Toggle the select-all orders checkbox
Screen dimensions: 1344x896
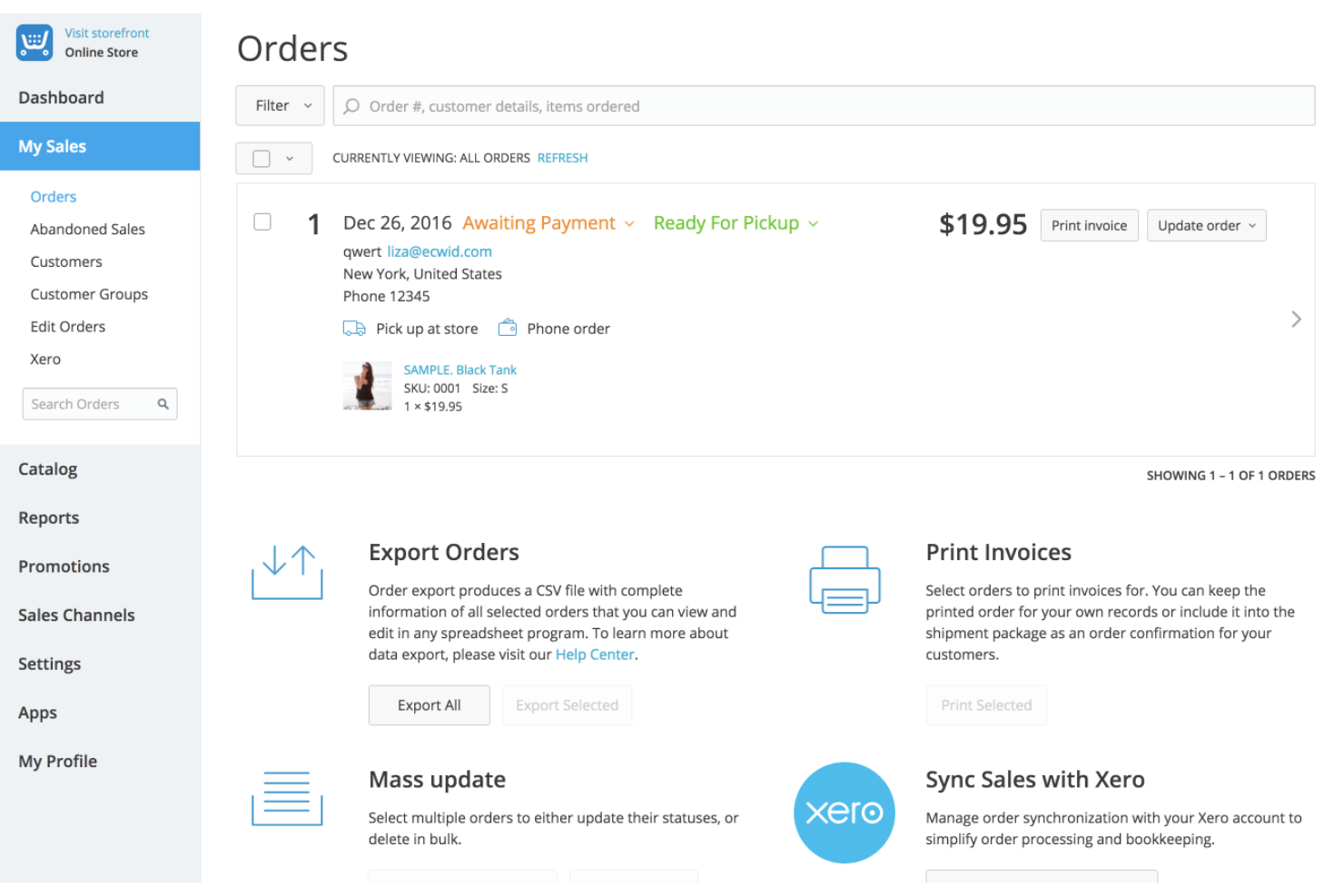point(262,157)
